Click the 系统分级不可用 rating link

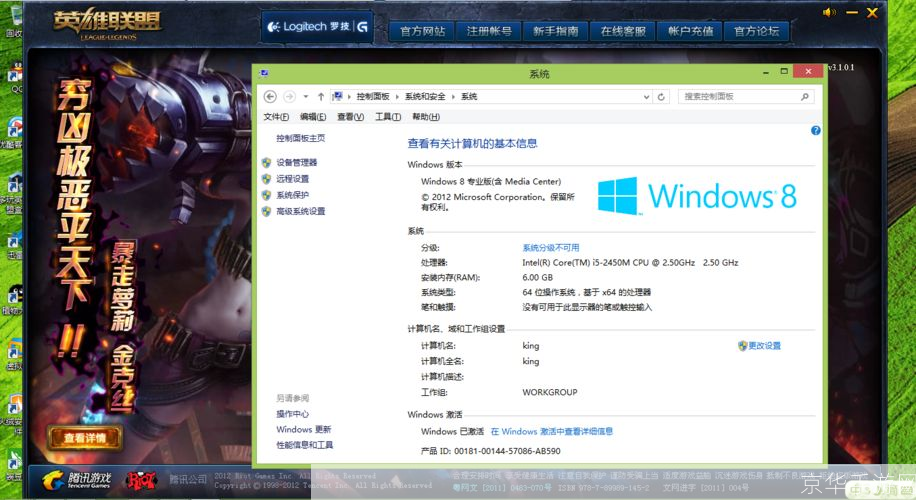click(550, 248)
